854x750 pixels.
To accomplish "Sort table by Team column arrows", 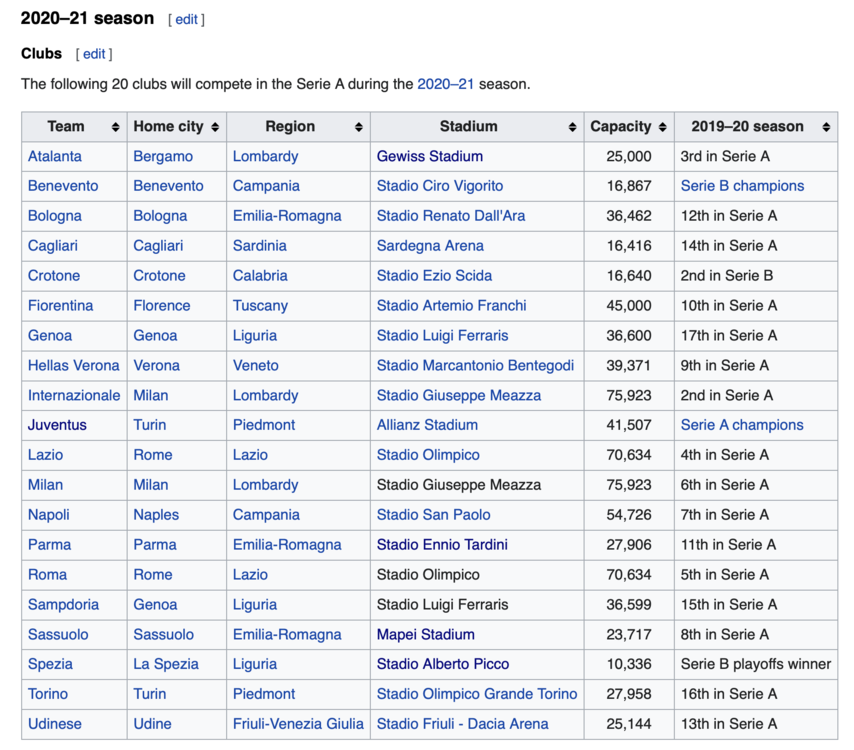I will click(115, 127).
